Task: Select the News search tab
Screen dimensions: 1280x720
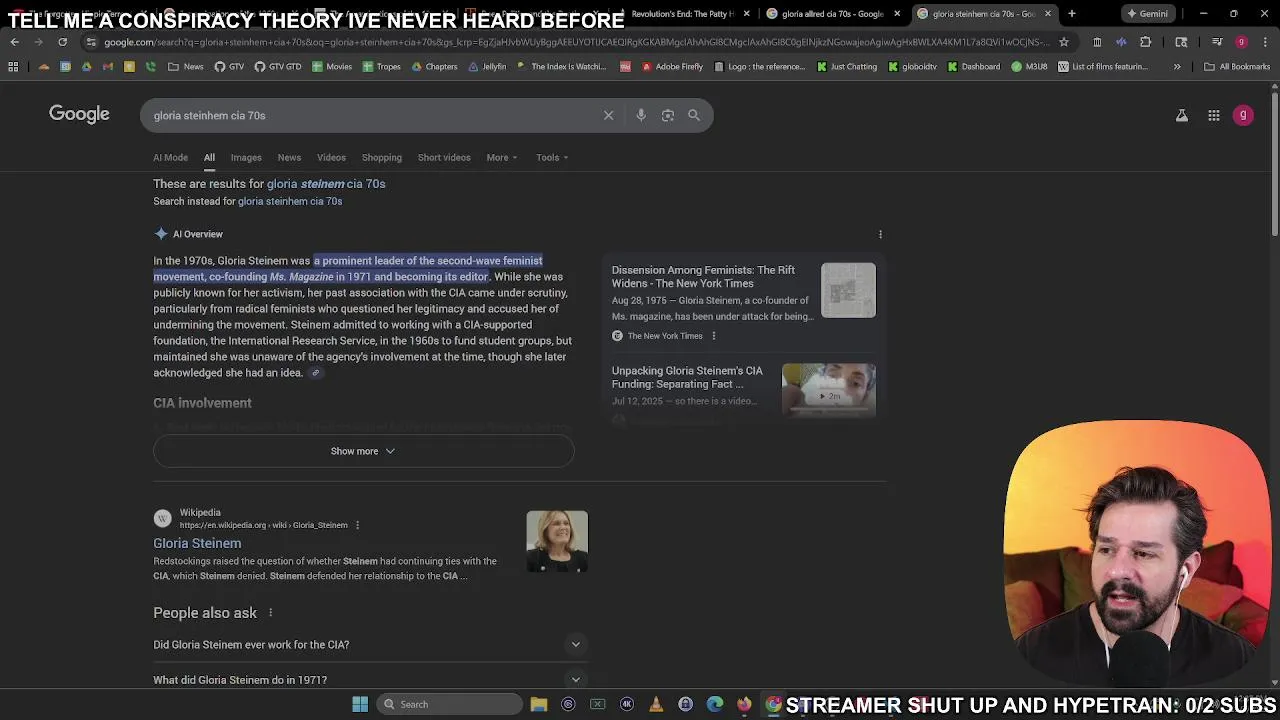Action: [289, 157]
